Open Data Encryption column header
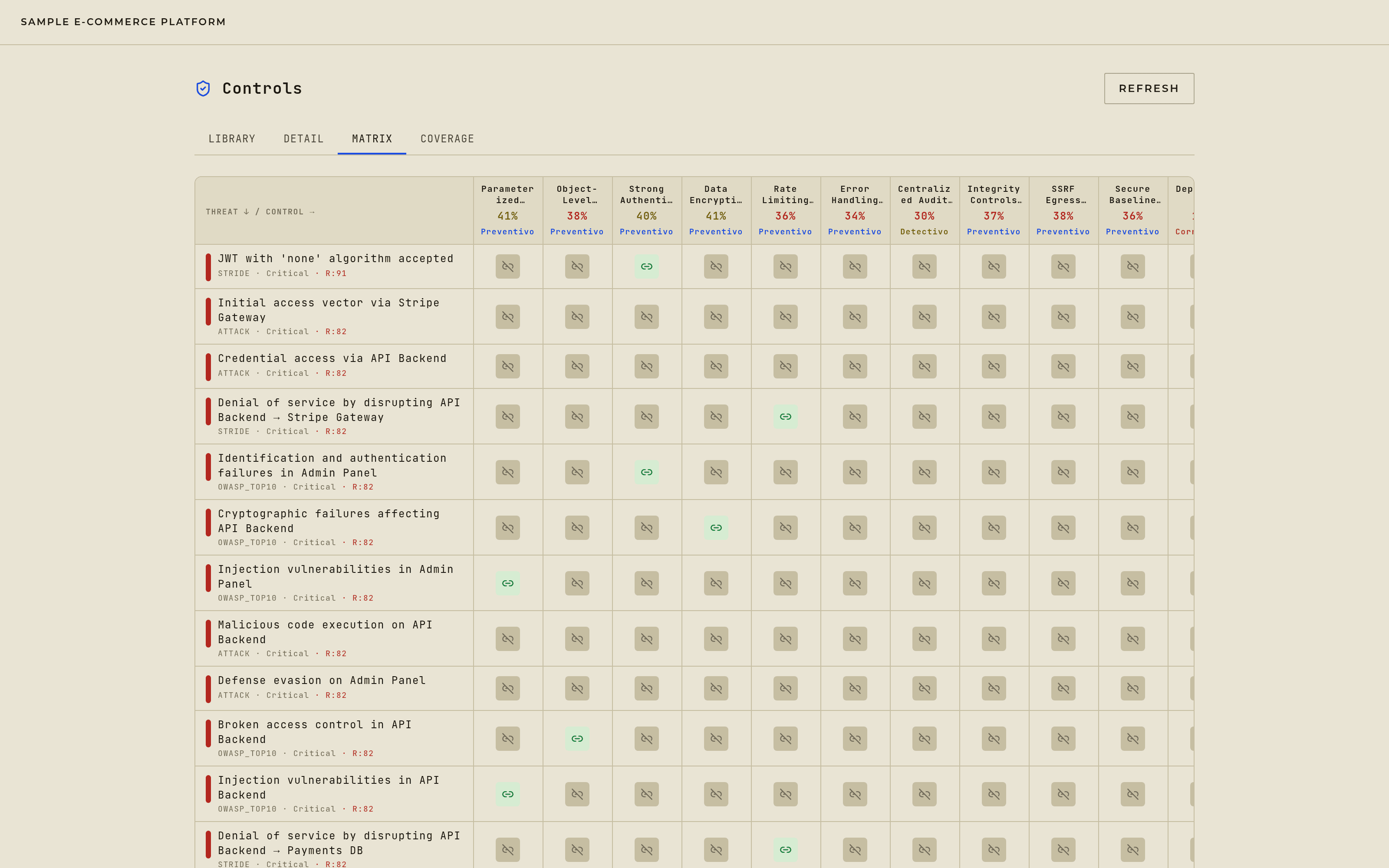 click(x=716, y=210)
